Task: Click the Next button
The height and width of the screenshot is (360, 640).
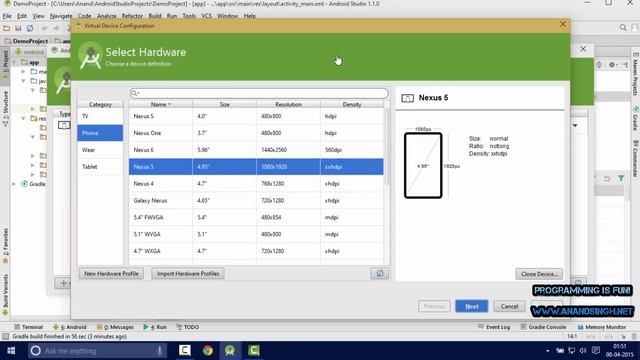Action: (x=472, y=306)
